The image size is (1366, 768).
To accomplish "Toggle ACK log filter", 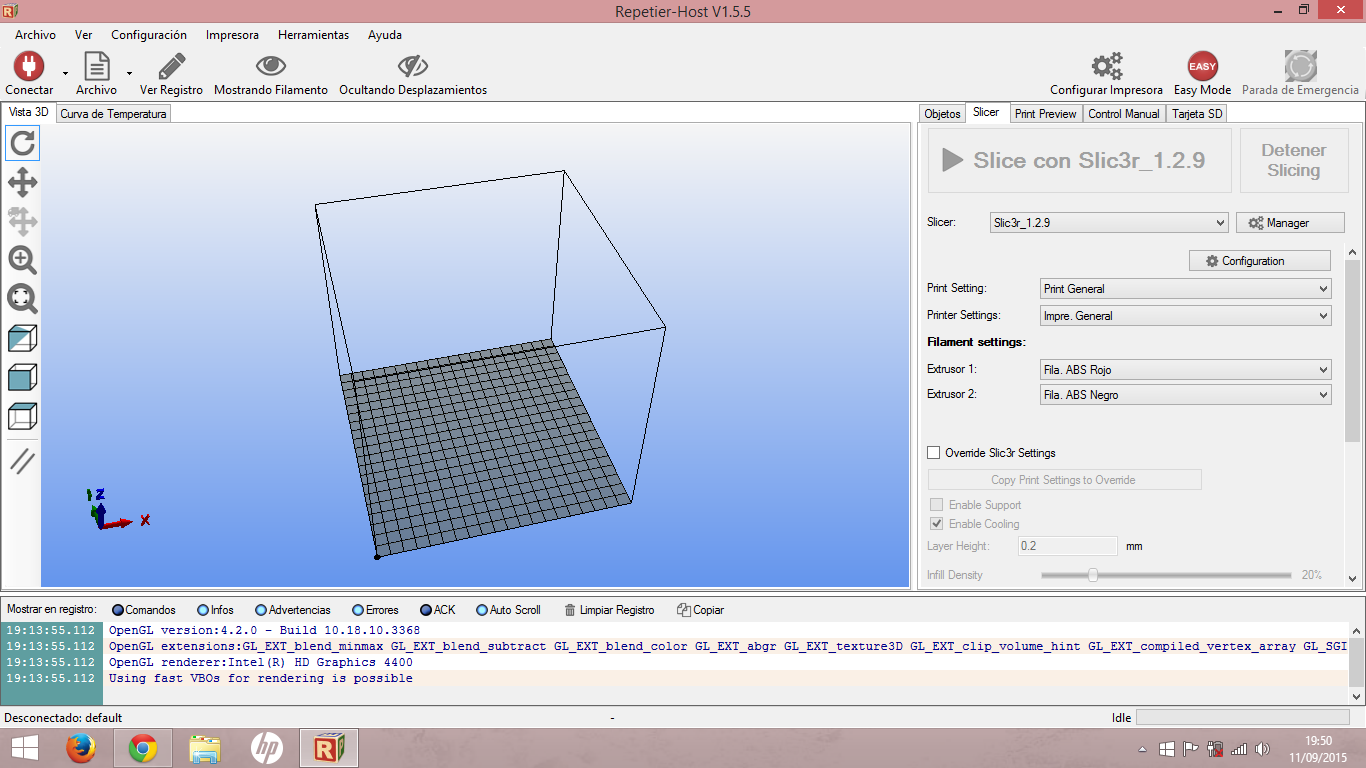I will click(438, 610).
